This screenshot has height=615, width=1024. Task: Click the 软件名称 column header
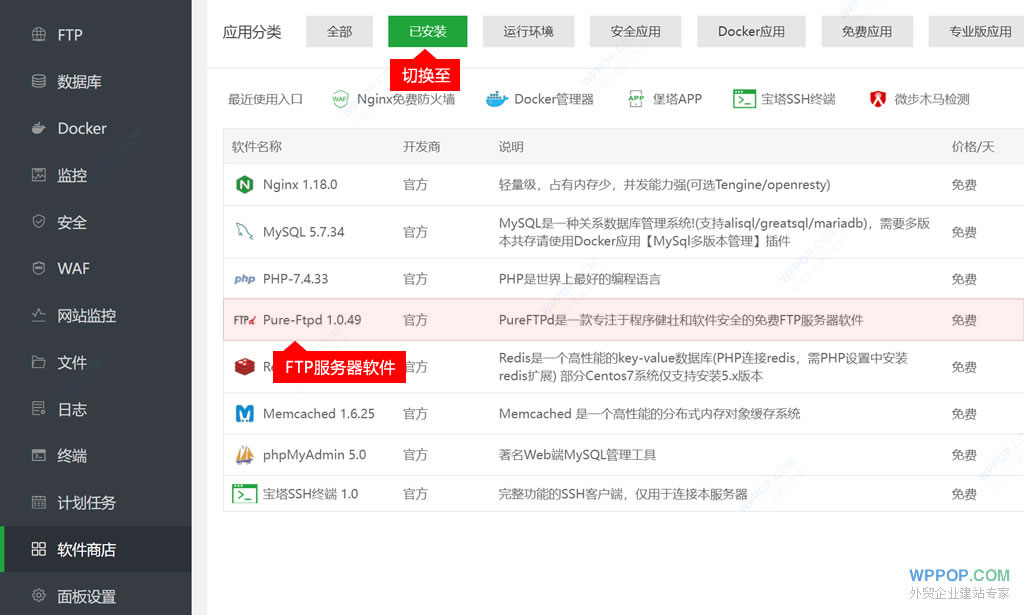coord(257,147)
